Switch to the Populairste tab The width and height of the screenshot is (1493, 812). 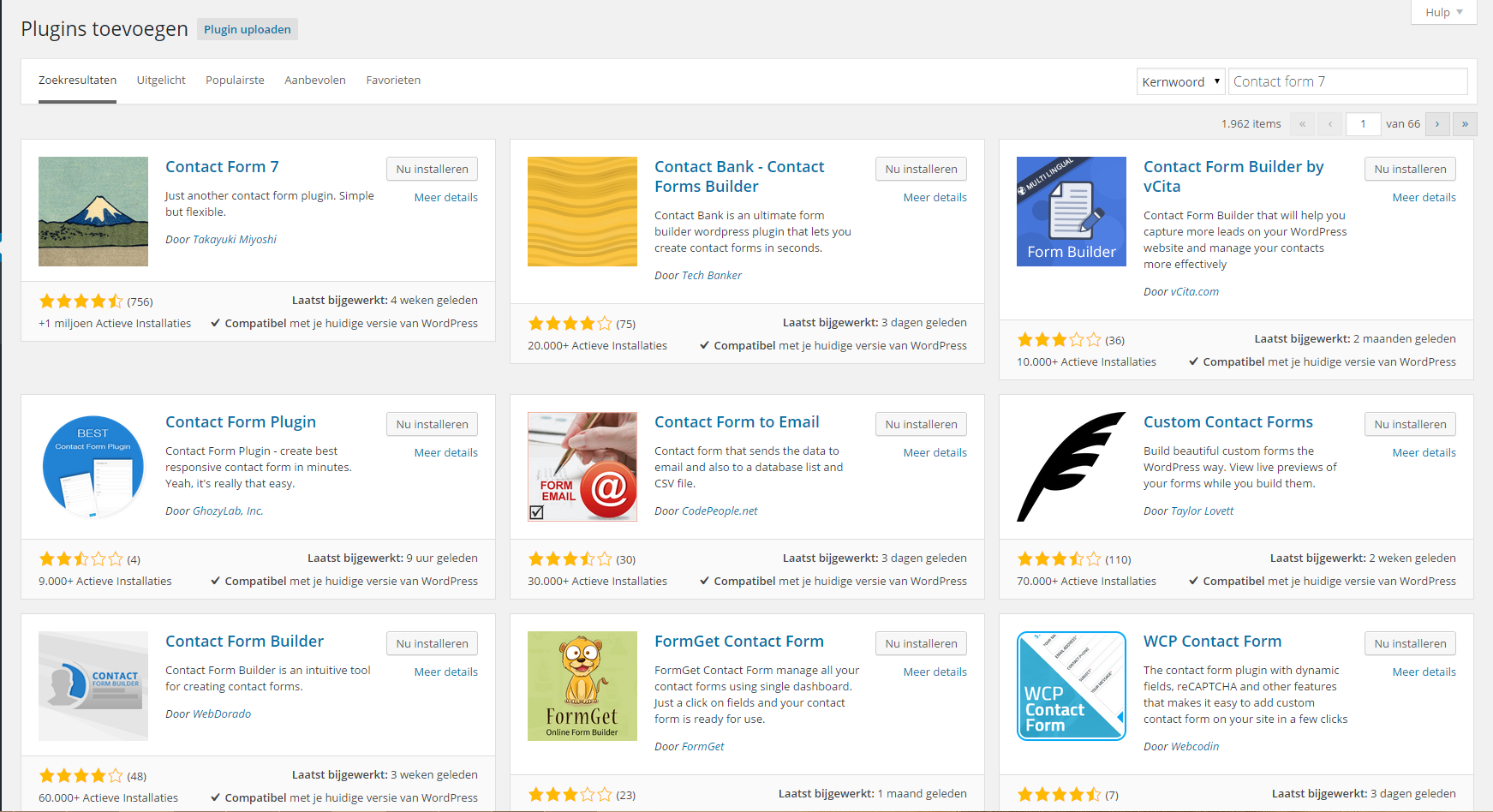click(235, 80)
